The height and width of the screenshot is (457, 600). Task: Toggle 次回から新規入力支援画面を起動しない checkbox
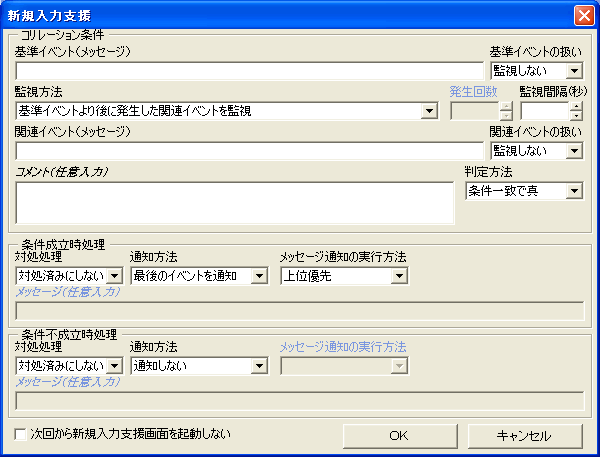tap(20, 434)
